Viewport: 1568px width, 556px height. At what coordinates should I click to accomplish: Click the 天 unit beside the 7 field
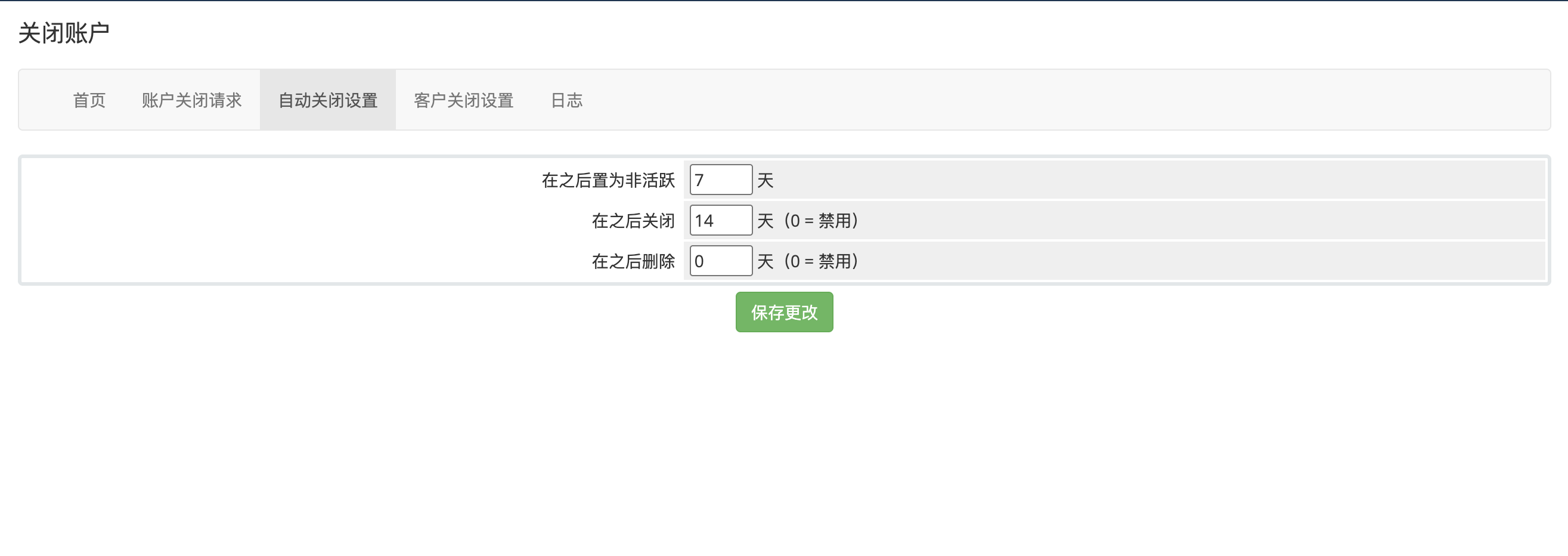coord(765,180)
